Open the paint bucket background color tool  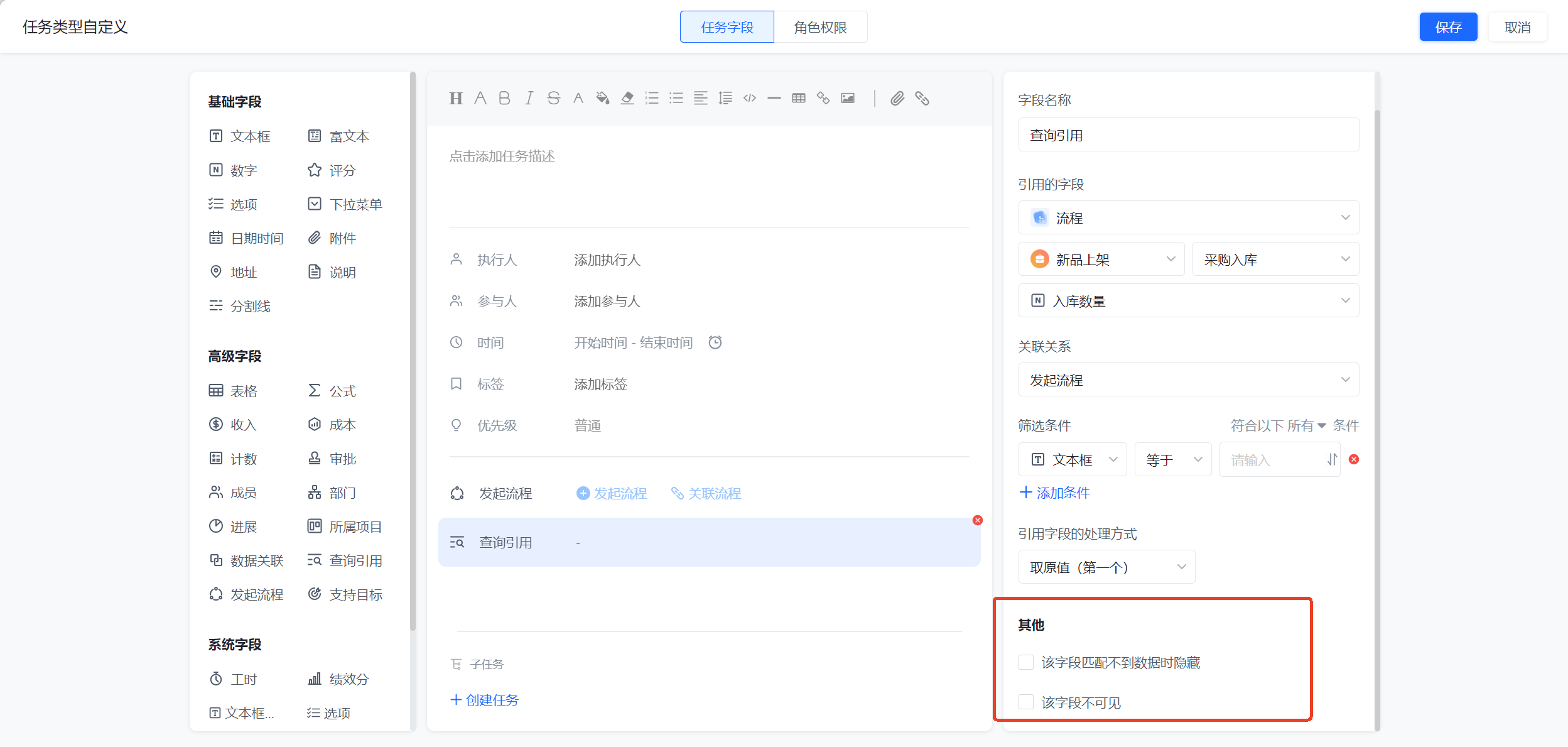point(602,98)
